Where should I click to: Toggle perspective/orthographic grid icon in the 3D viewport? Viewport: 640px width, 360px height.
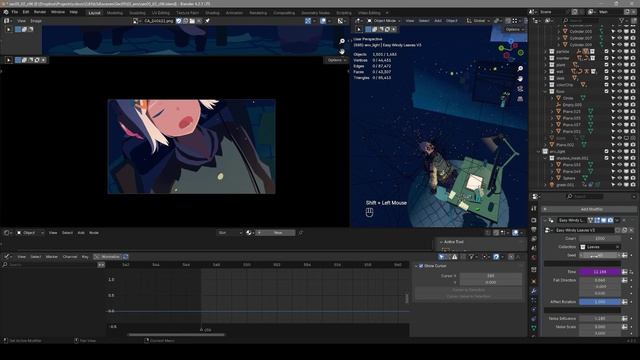point(520,99)
